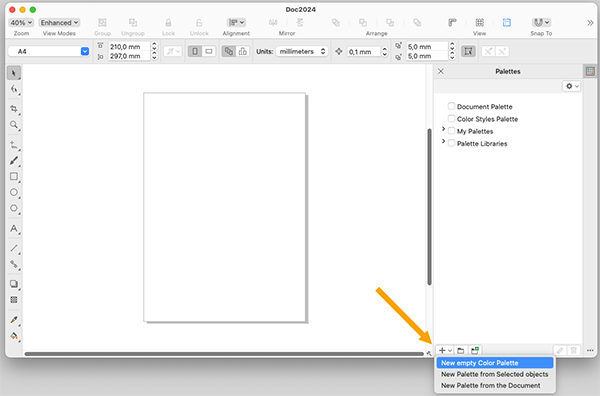
Task: Select the Rectangle tool
Action: [14, 176]
